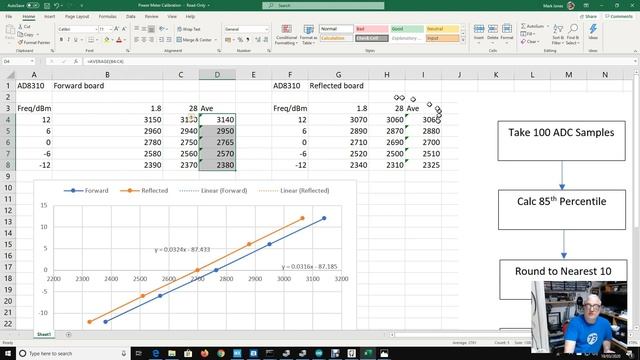640x360 pixels.
Task: Click the Name Box showing D4
Action: tap(18, 61)
